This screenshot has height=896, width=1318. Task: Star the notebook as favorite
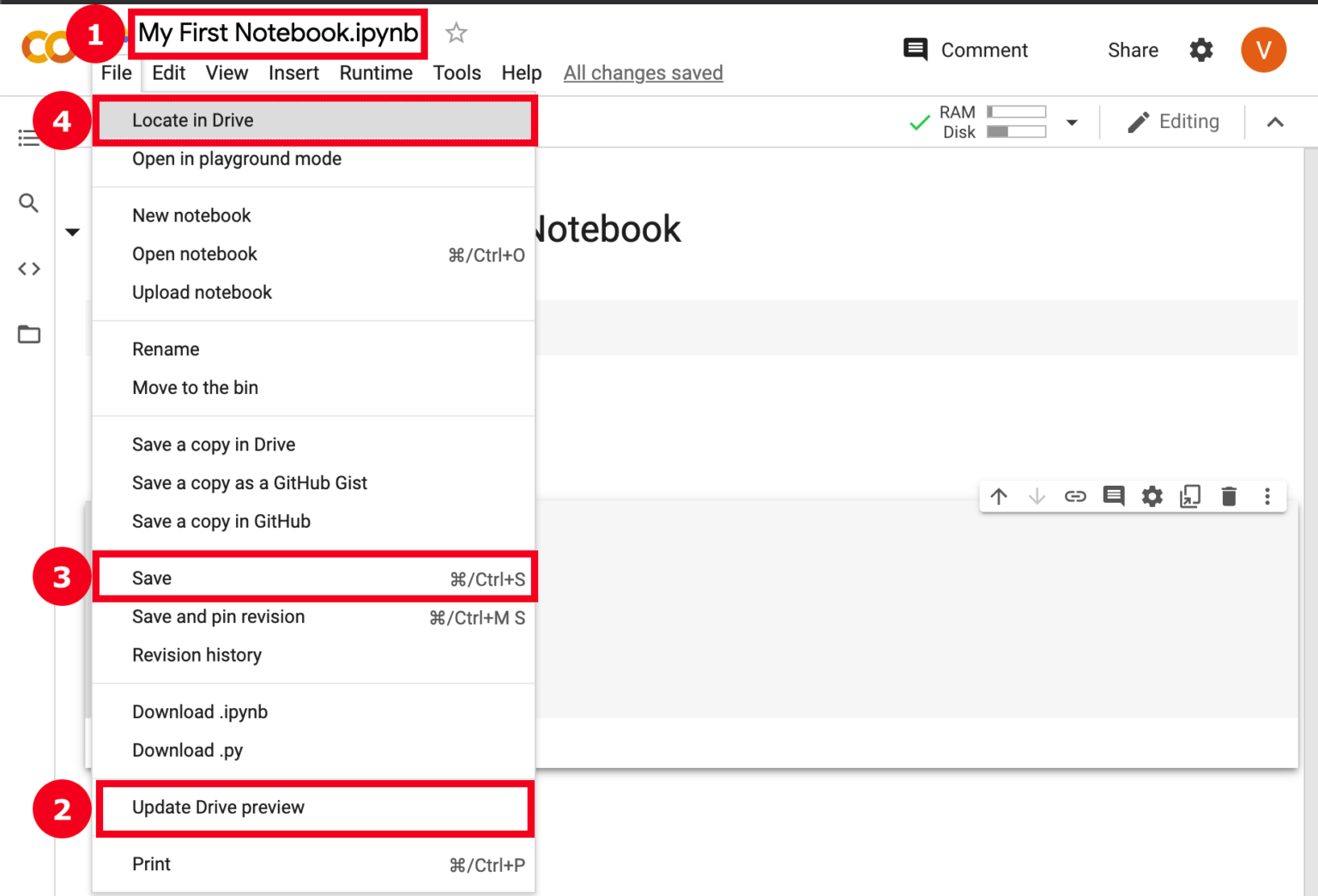[456, 32]
